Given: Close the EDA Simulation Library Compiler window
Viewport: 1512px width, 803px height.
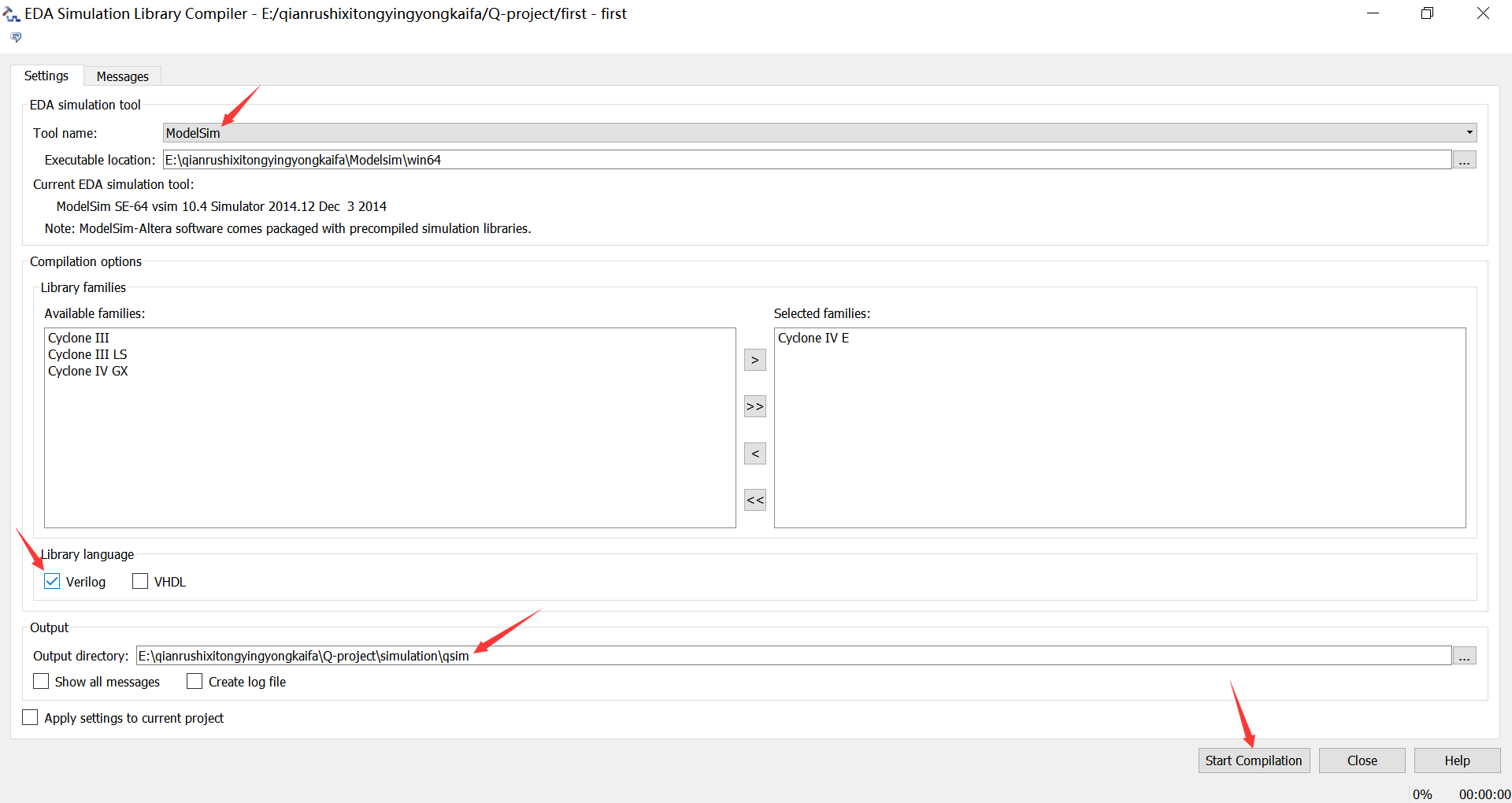Looking at the screenshot, I should point(1483,13).
